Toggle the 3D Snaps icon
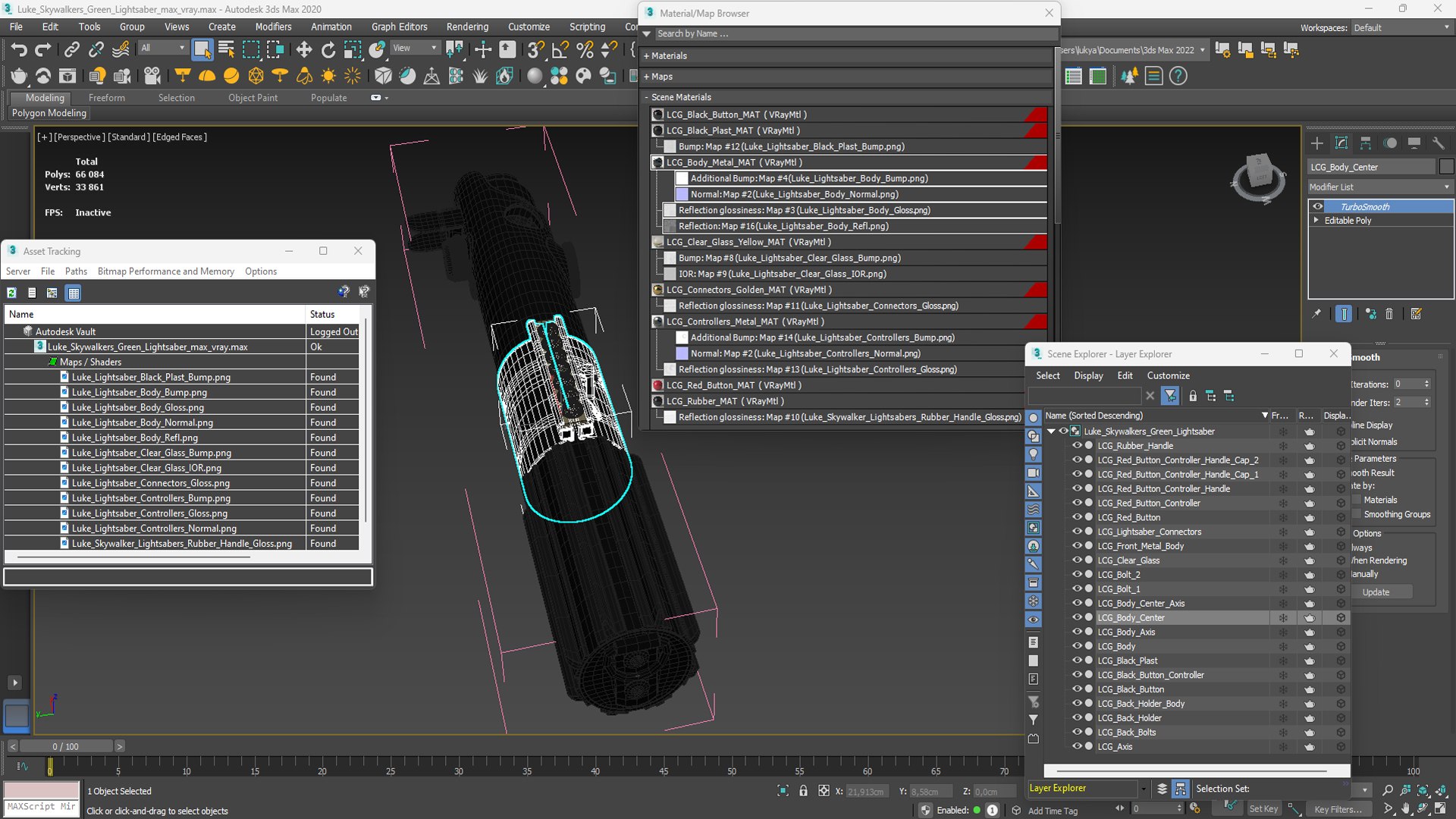 (535, 50)
